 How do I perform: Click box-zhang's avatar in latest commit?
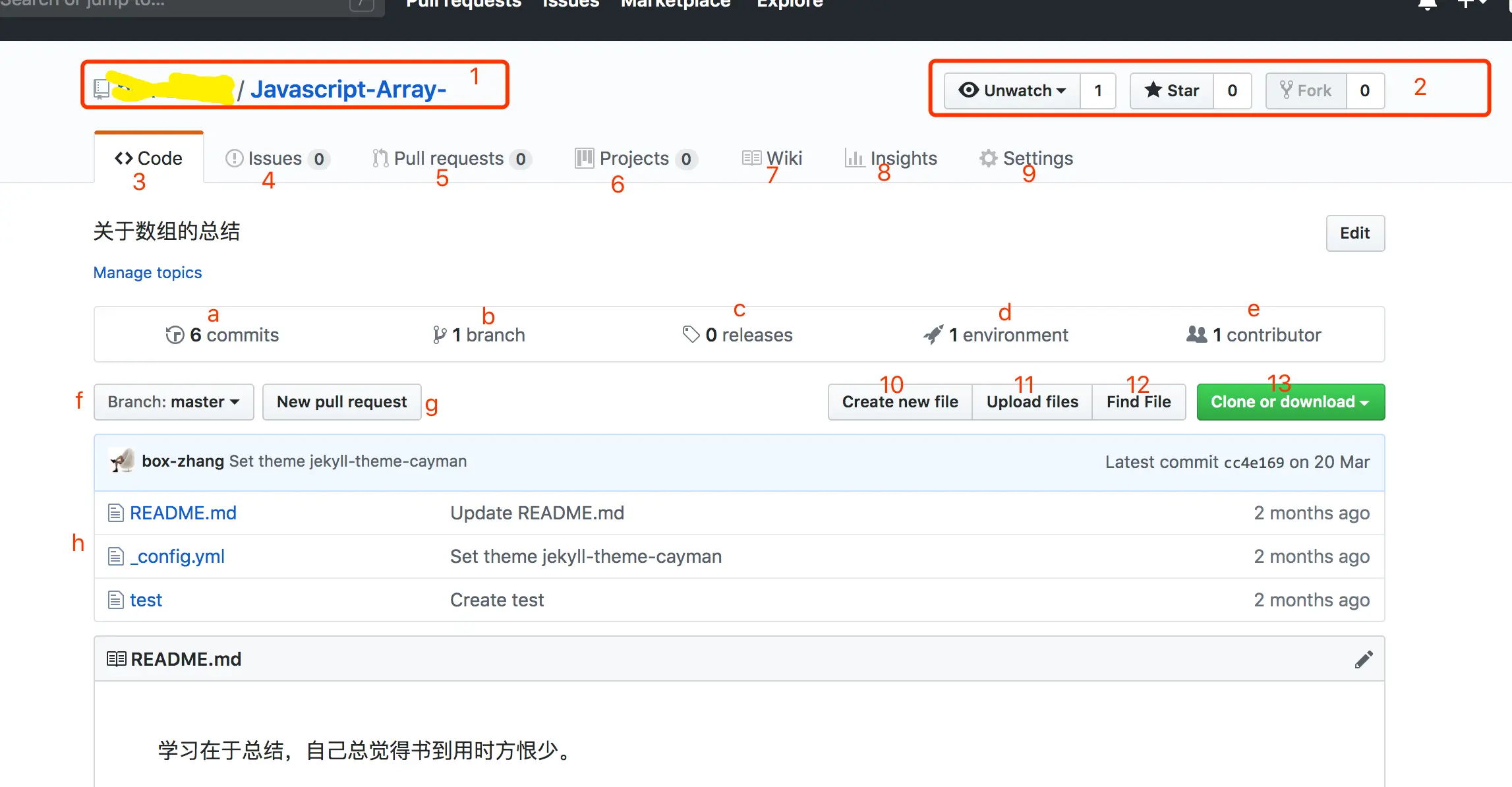coord(122,461)
